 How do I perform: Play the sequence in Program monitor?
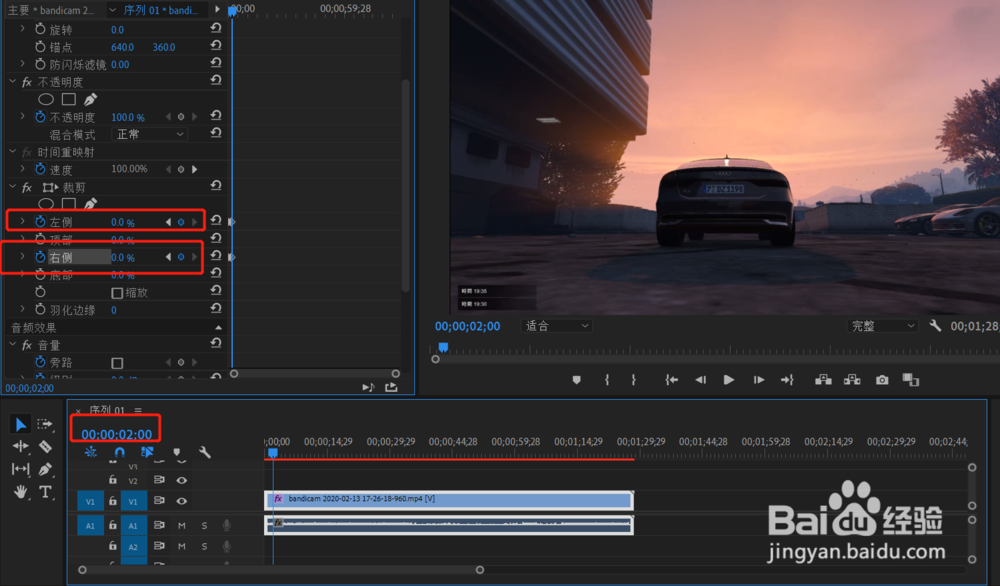coord(728,380)
